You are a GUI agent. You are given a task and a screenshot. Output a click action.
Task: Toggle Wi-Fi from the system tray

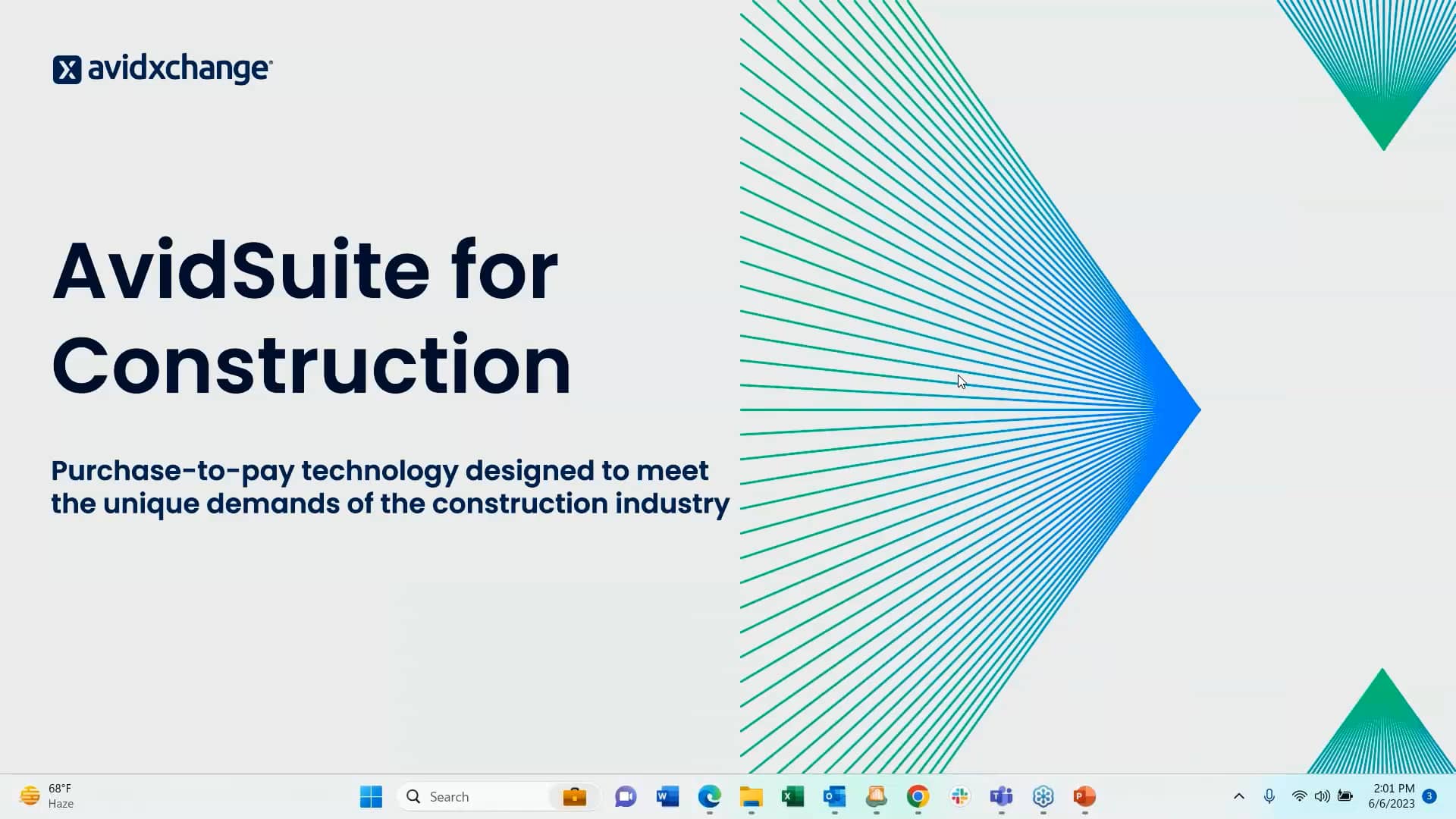(x=1298, y=796)
